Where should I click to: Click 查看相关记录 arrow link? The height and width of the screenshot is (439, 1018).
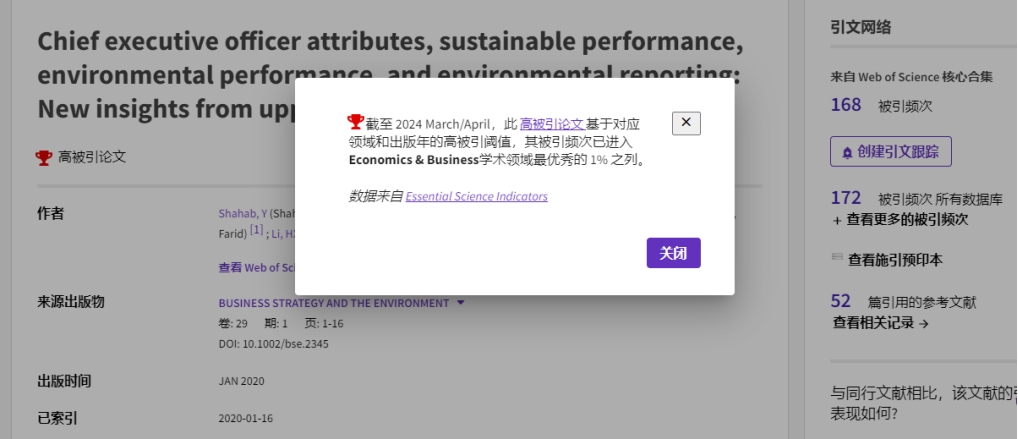tap(881, 323)
